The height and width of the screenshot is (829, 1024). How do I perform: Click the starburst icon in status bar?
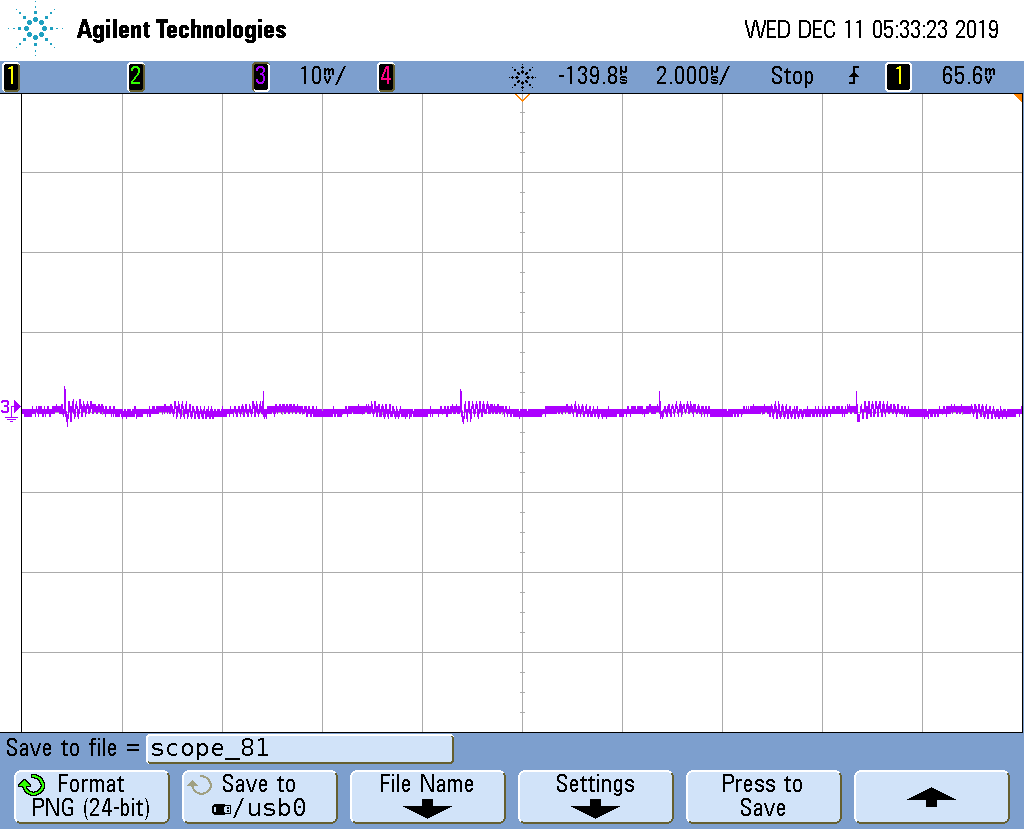[522, 76]
